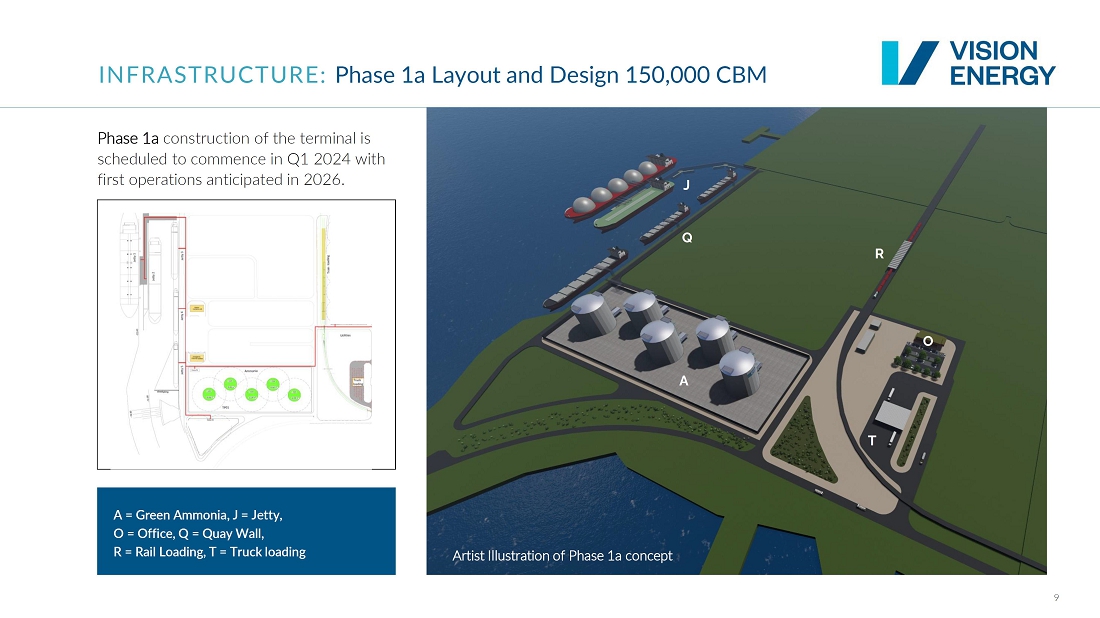Select the green-hulled tanker ship

pos(631,205)
